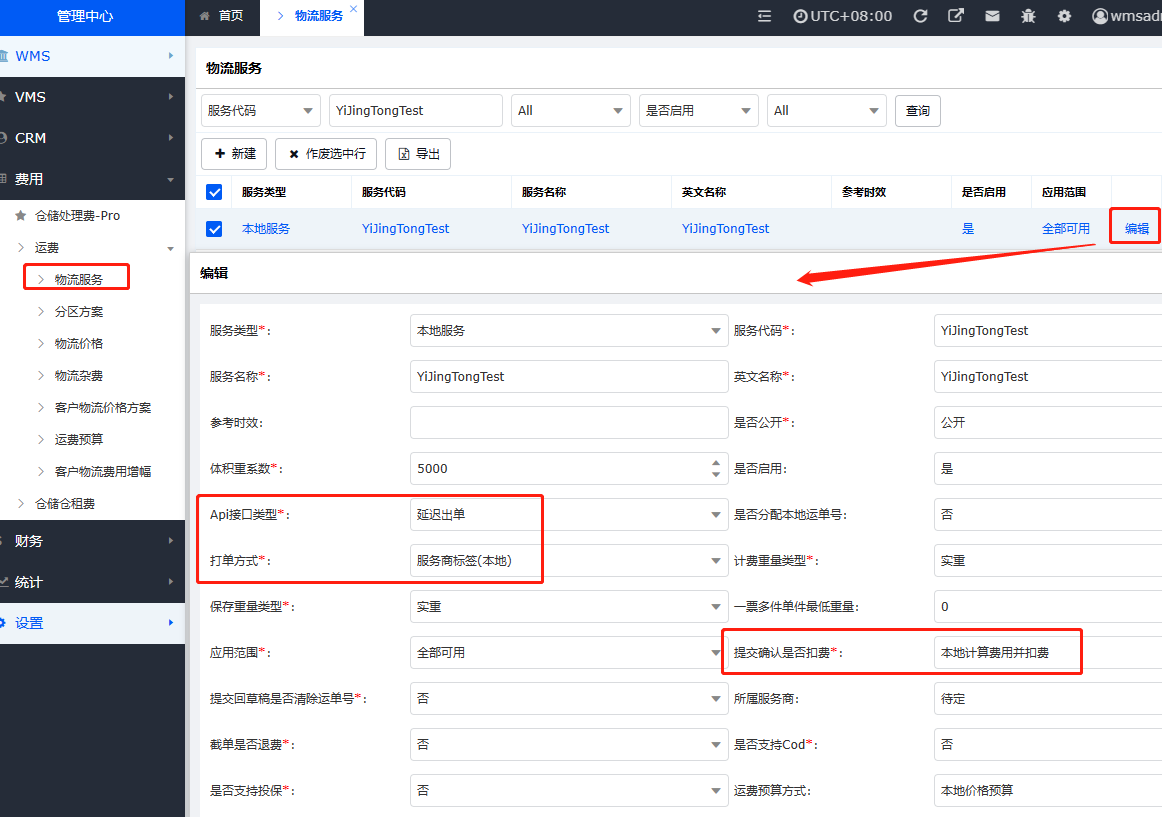1162x817 pixels.
Task: Open the All dropdown beside 是否启用
Action: pos(827,110)
